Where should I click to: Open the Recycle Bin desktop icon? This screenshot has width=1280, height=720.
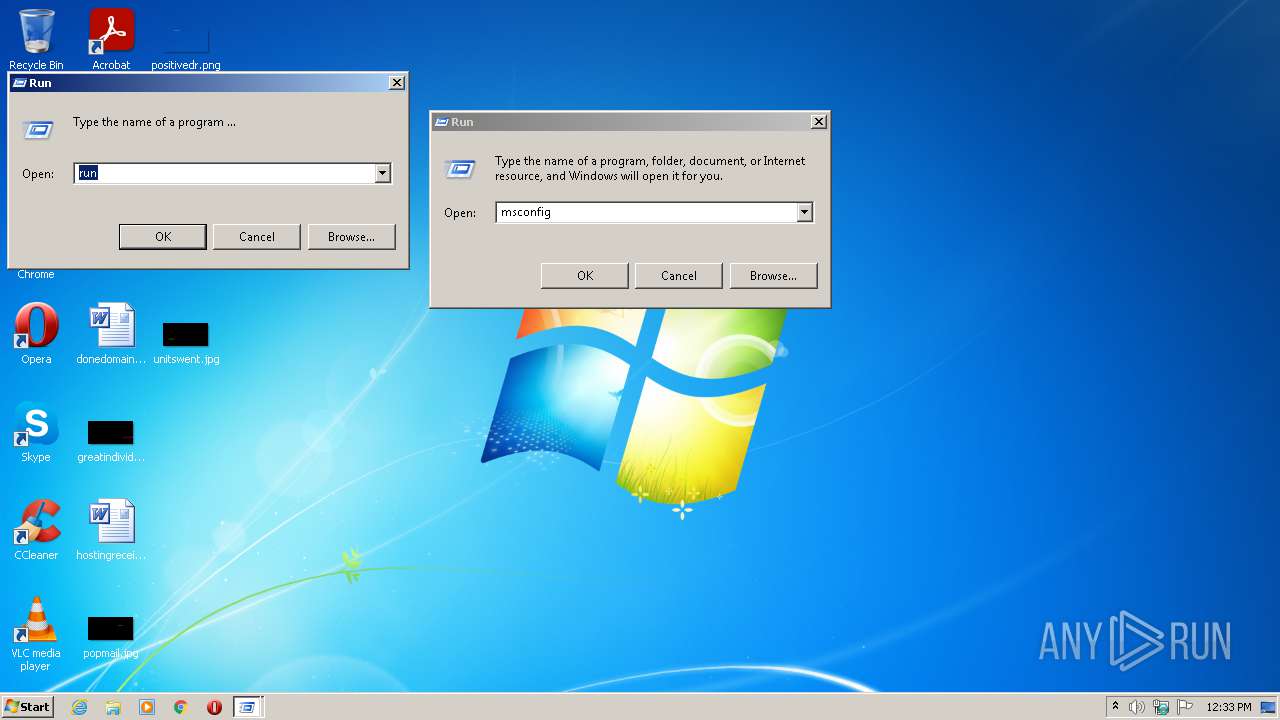36,38
